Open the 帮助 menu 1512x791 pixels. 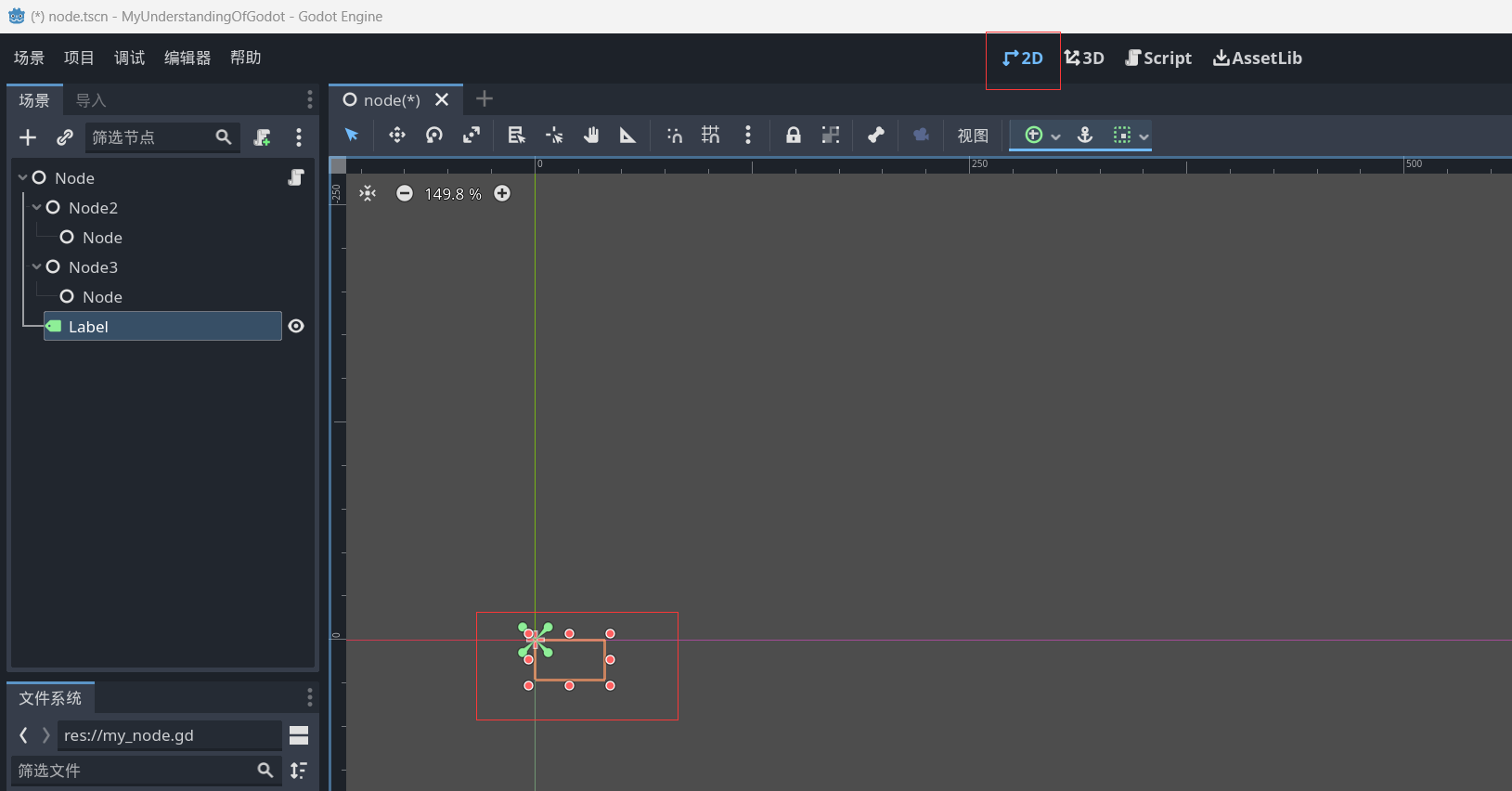click(245, 58)
